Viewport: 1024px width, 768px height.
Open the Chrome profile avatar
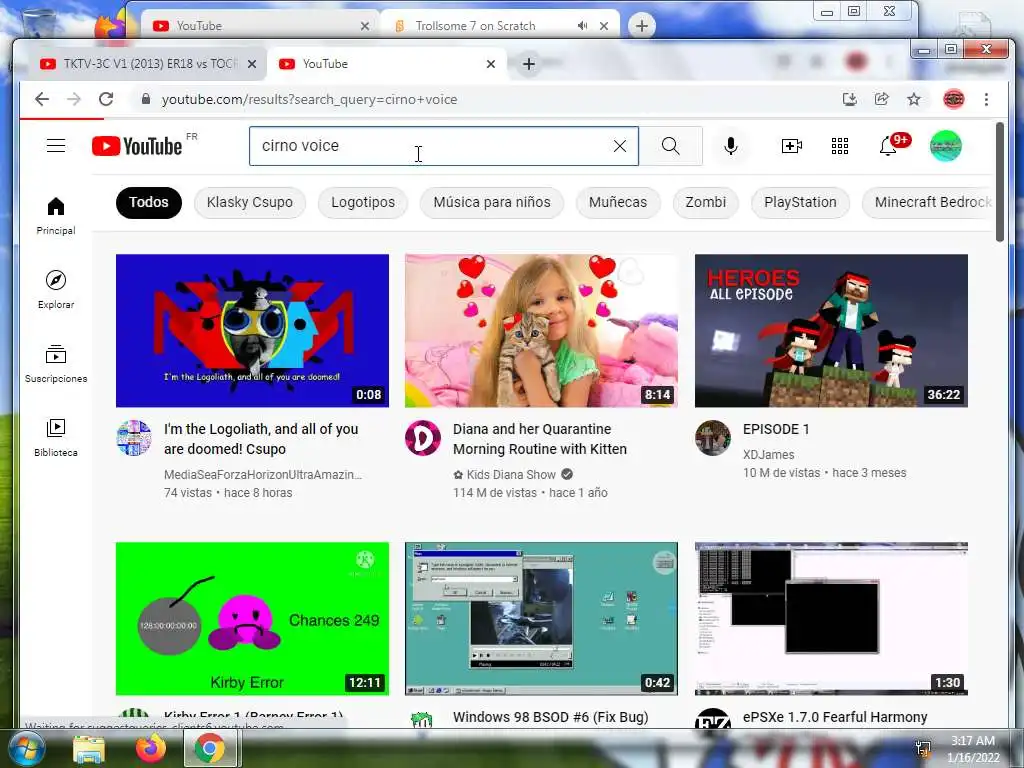tap(953, 99)
